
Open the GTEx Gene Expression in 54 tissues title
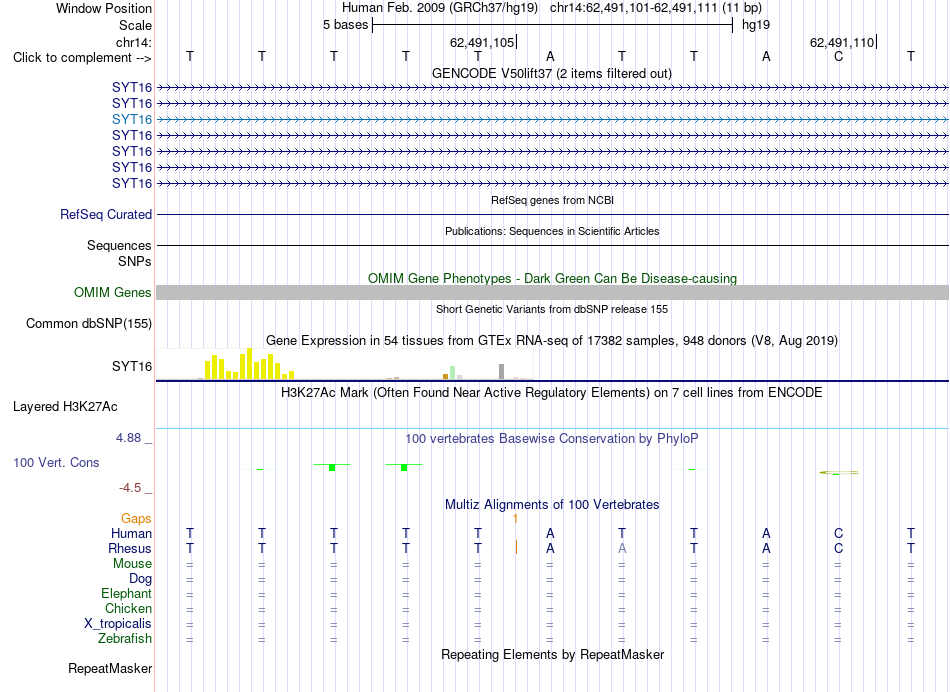552,341
